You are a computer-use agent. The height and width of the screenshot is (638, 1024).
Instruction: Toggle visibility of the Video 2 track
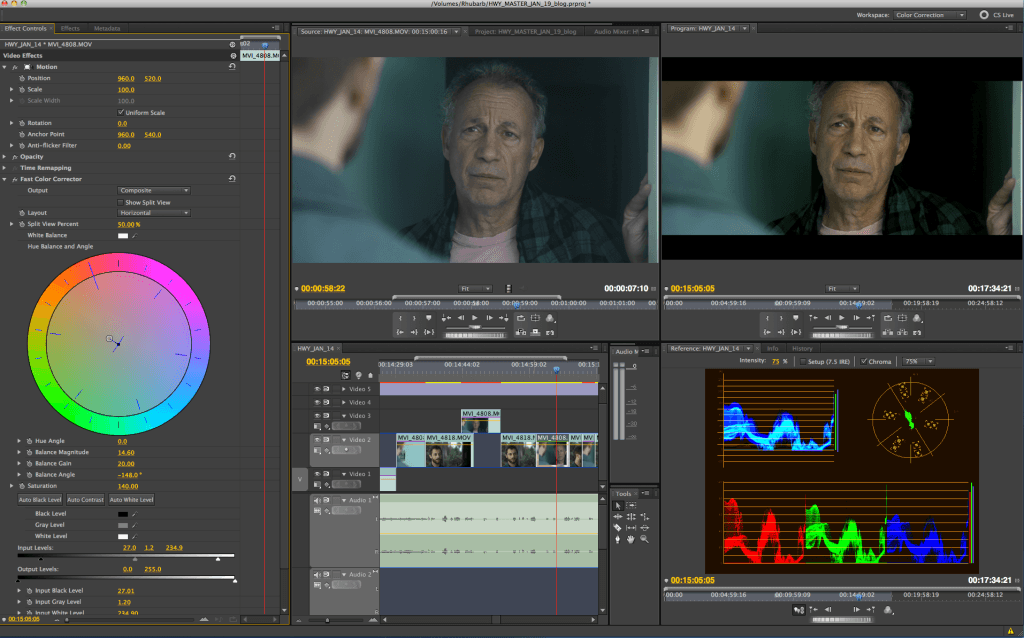pyautogui.click(x=317, y=440)
